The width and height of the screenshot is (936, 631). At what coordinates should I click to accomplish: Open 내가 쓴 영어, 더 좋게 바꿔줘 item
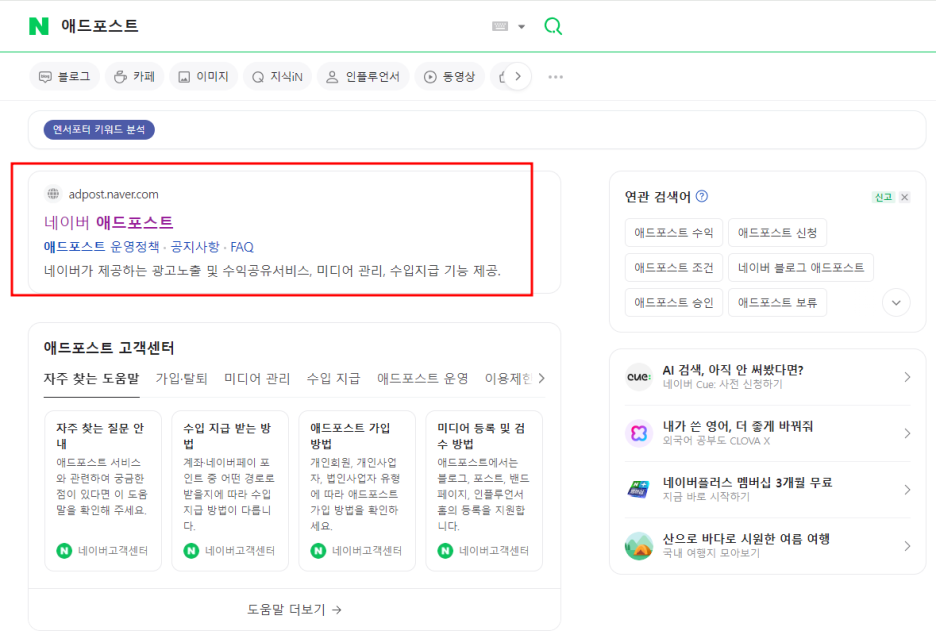click(x=738, y=426)
